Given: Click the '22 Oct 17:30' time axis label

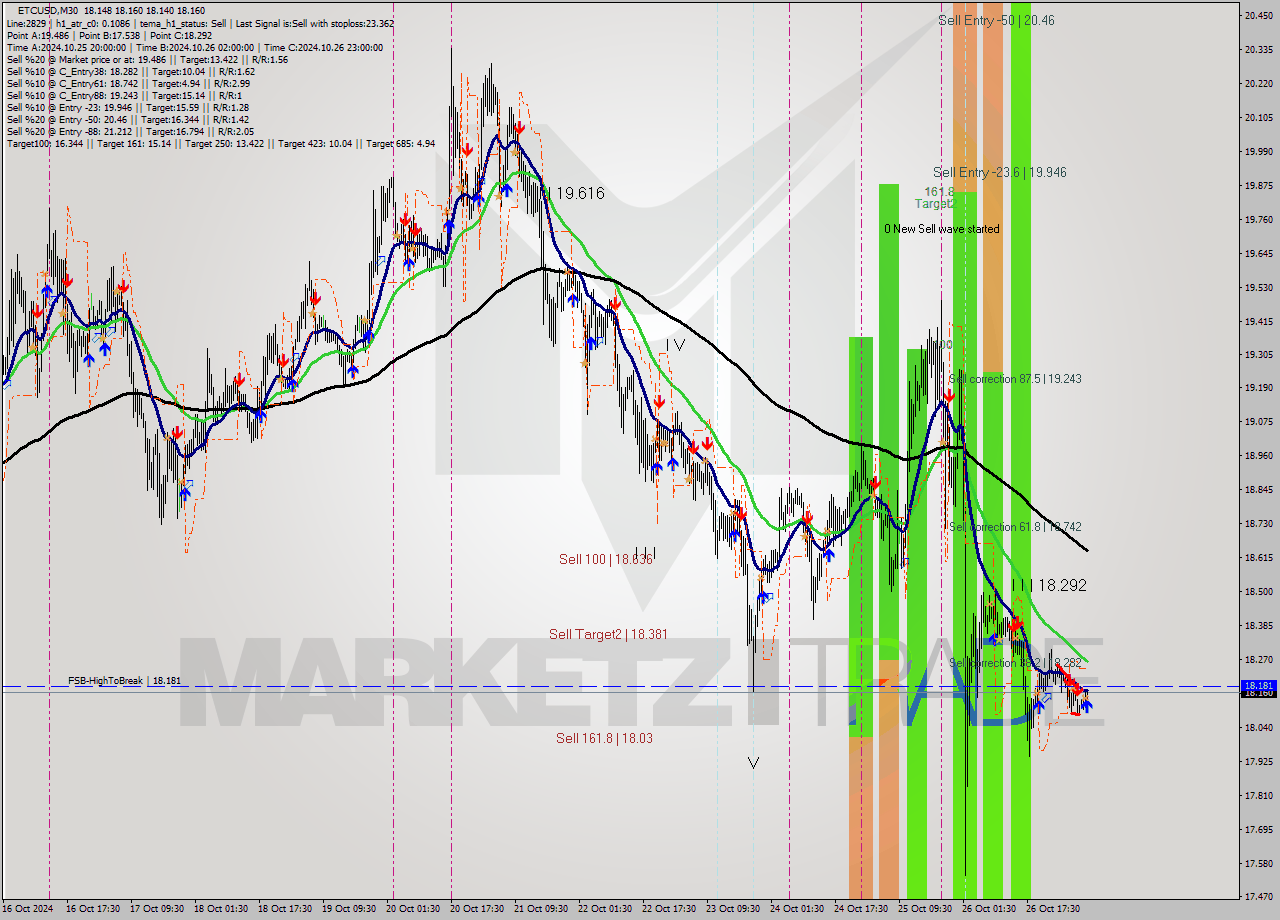Looking at the screenshot, I should click(669, 909).
